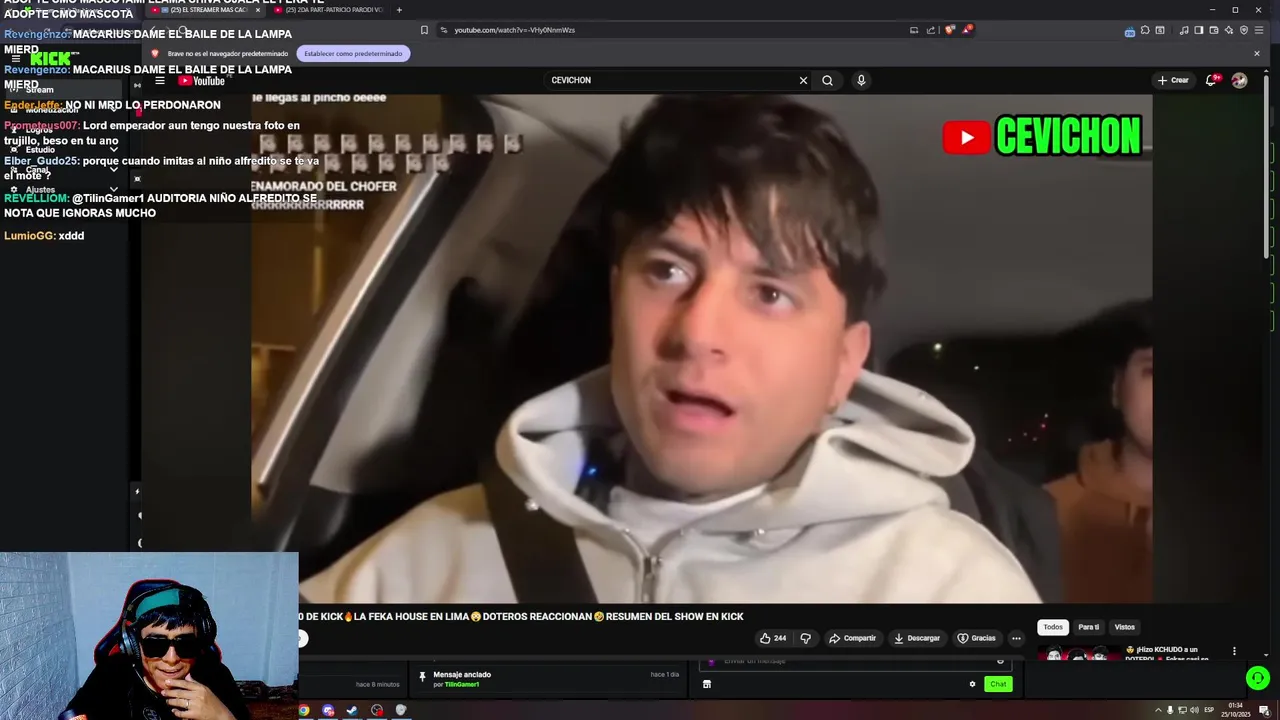Open options for the KCHUDO suggested video
Image resolution: width=1280 pixels, height=720 pixels.
point(1234,651)
